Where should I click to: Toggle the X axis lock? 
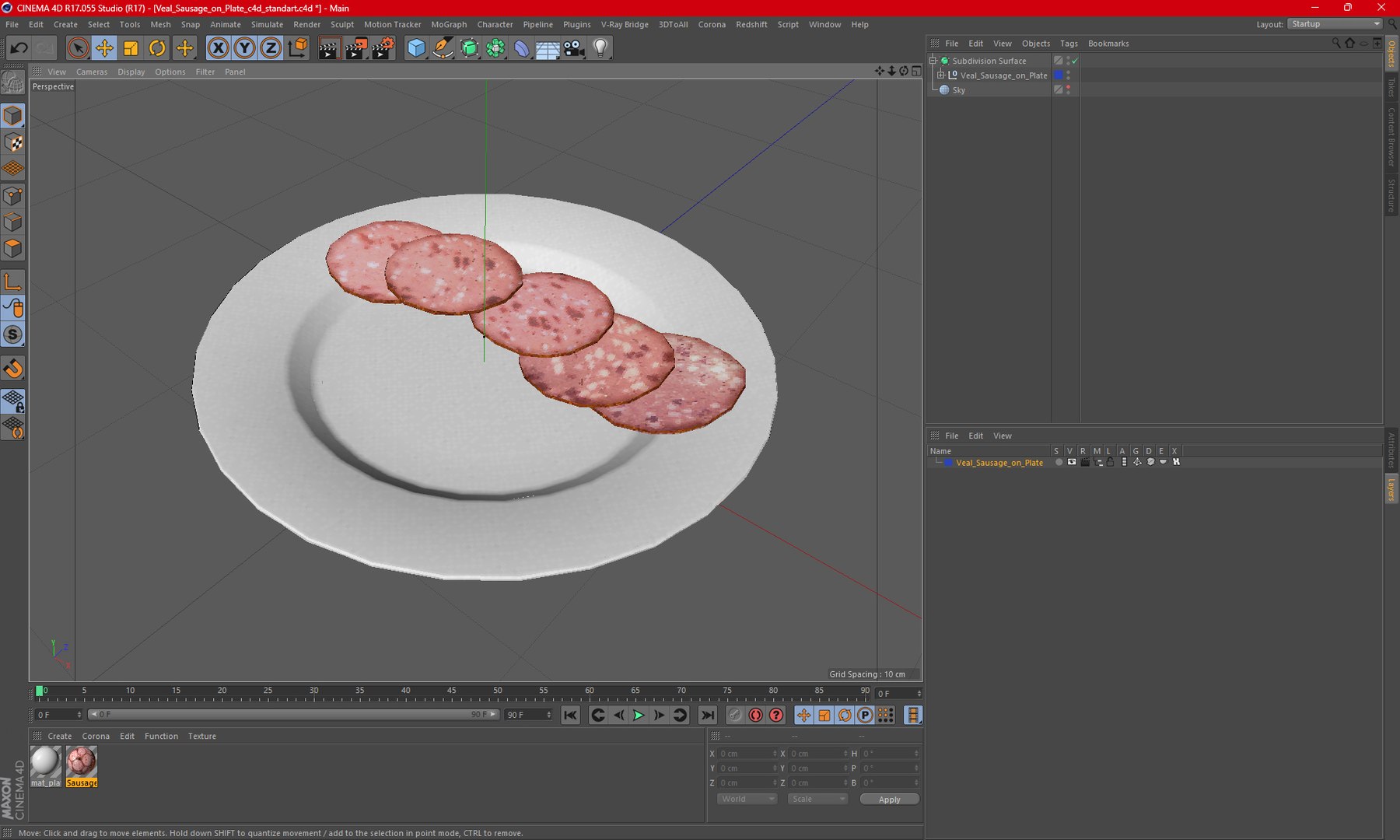click(x=219, y=48)
